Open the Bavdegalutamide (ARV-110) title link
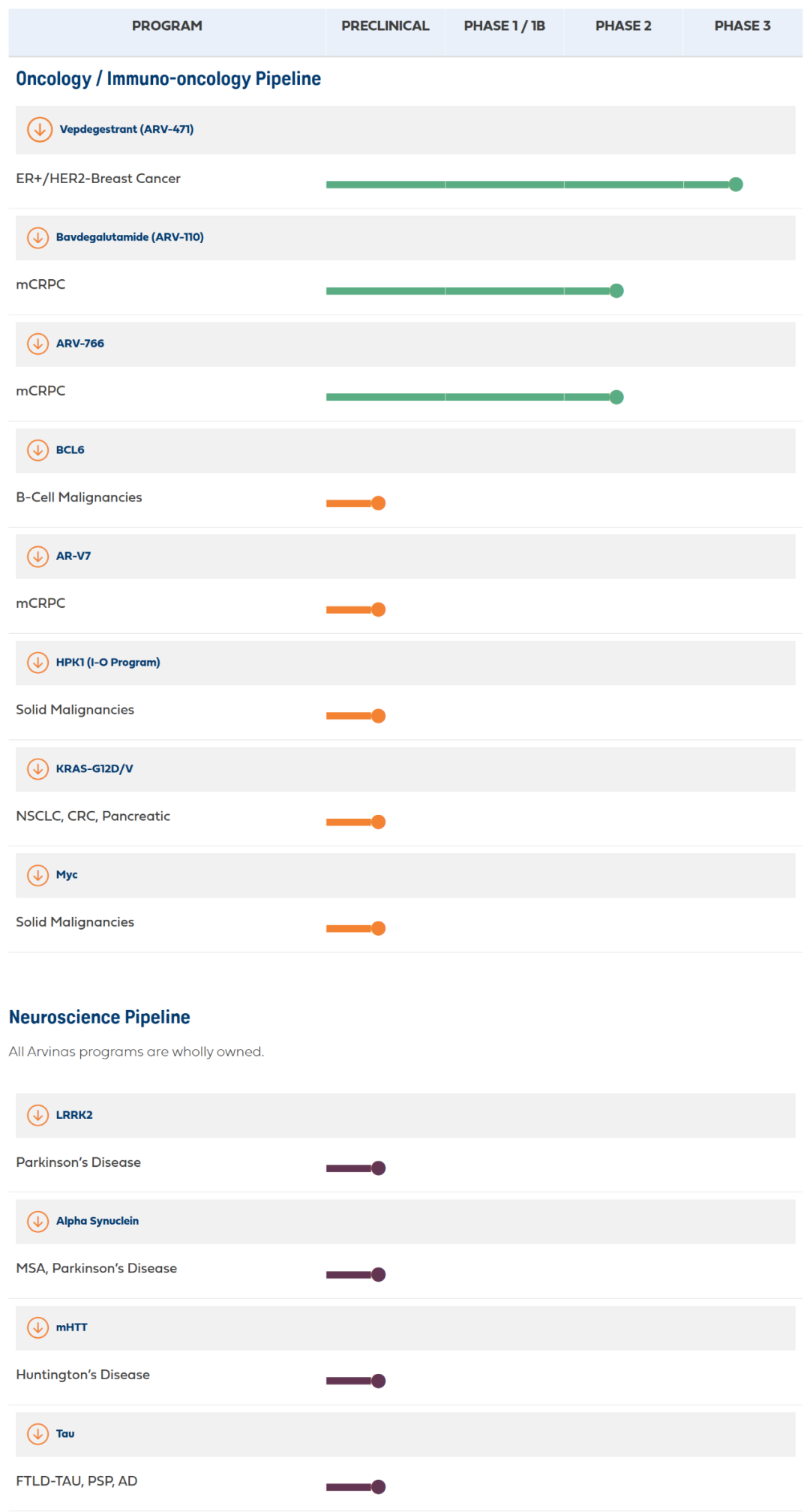 coord(130,237)
